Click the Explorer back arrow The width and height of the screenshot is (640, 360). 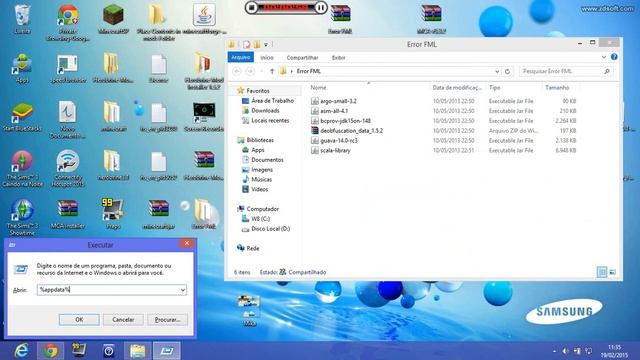click(x=236, y=71)
